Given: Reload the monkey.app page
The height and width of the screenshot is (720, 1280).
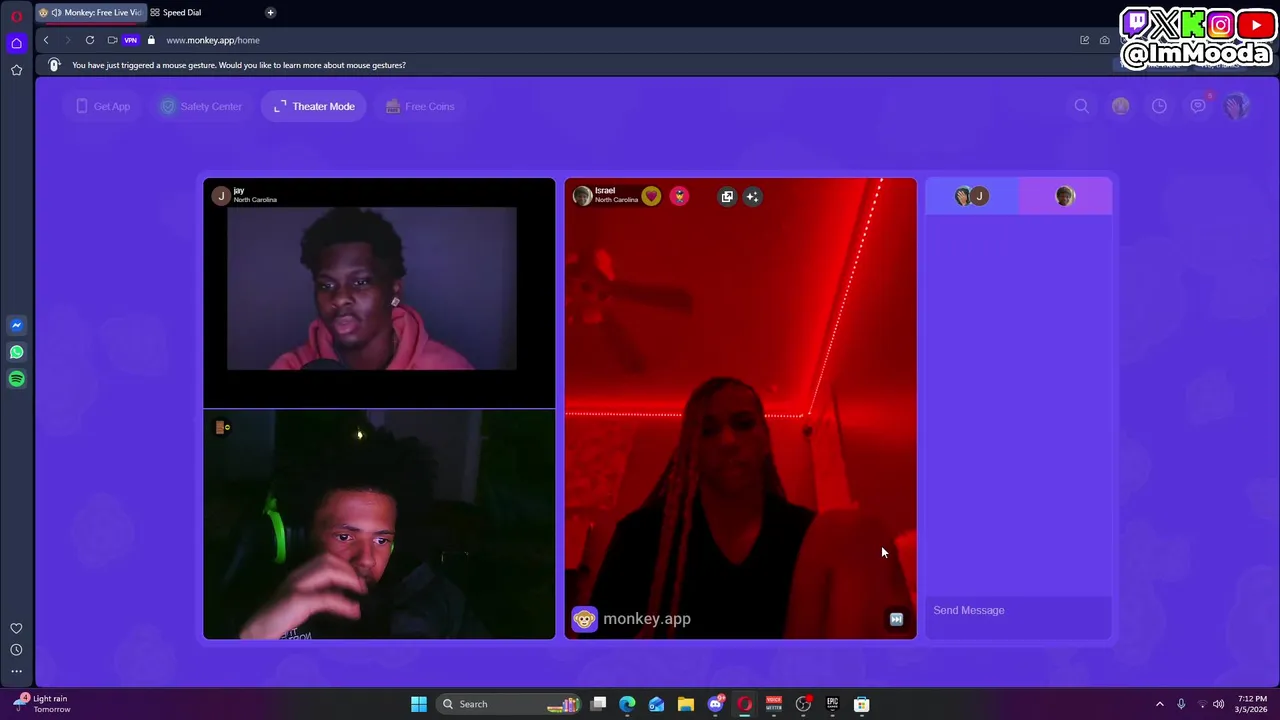Looking at the screenshot, I should tap(90, 40).
